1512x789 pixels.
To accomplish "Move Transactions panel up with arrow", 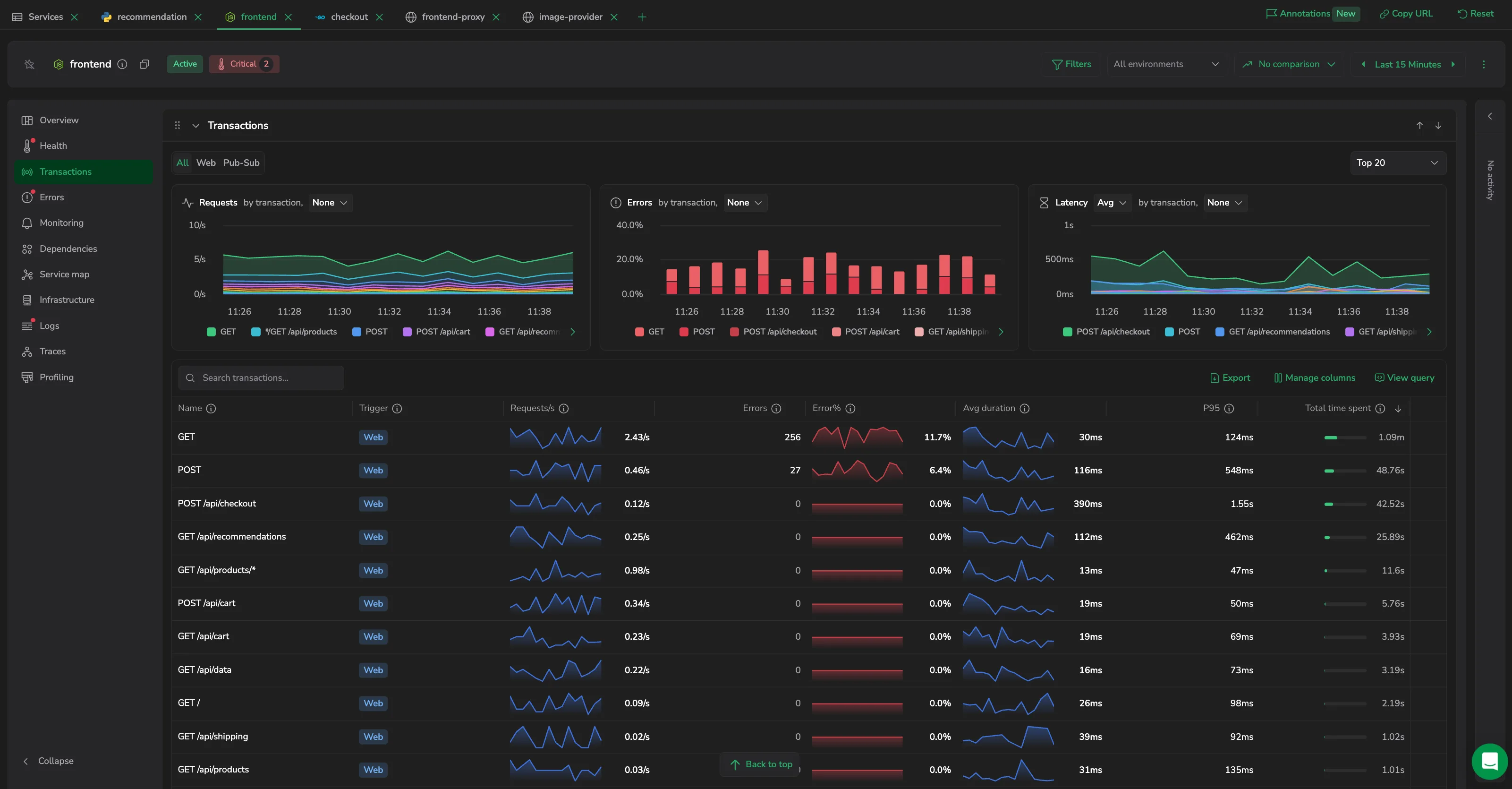I will pyautogui.click(x=1419, y=125).
